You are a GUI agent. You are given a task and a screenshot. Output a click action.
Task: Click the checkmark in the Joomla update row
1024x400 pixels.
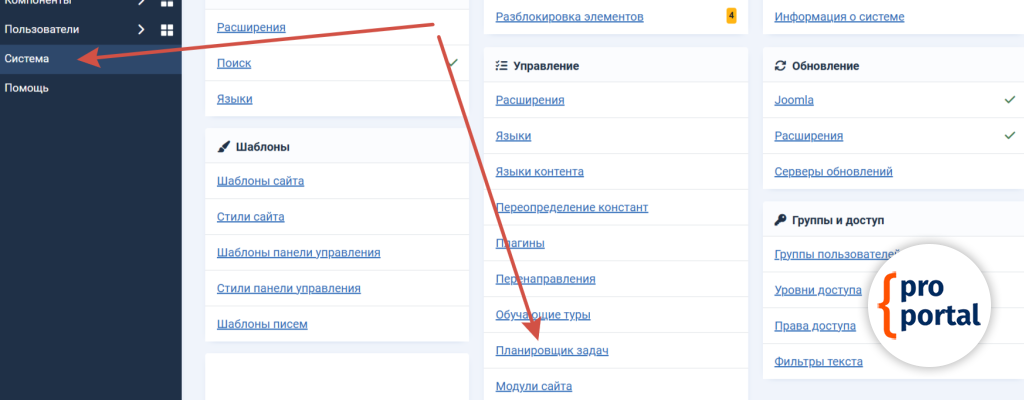tap(1010, 100)
